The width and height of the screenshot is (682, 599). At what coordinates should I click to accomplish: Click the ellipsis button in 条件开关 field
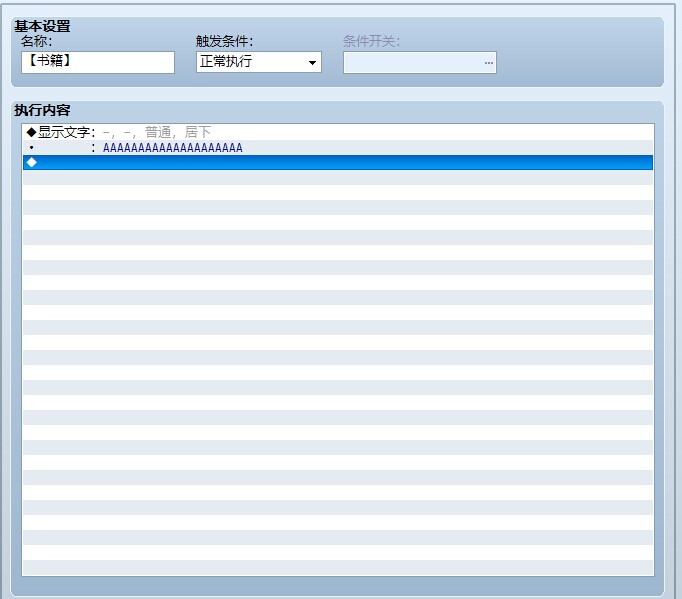[x=488, y=63]
